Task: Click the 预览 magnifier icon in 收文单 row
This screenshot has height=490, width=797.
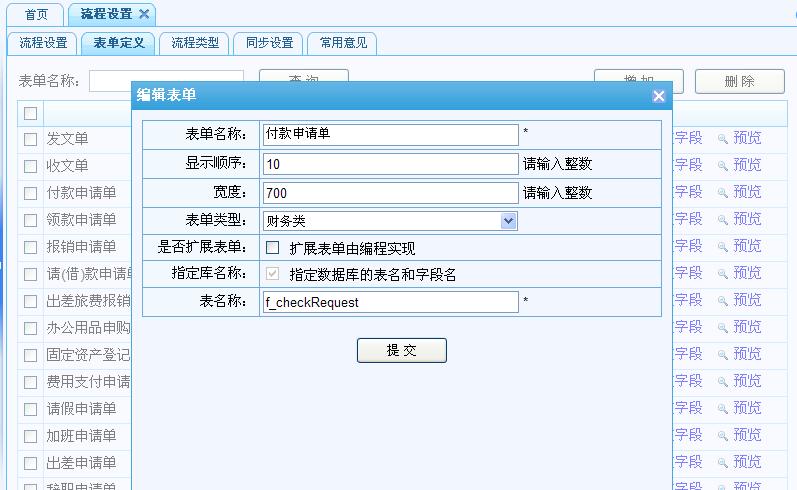Action: 722,166
